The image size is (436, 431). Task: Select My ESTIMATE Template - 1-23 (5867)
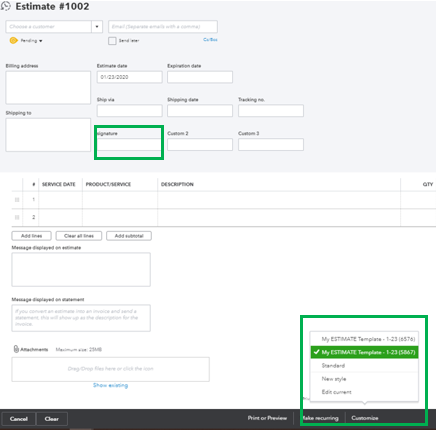(x=364, y=352)
